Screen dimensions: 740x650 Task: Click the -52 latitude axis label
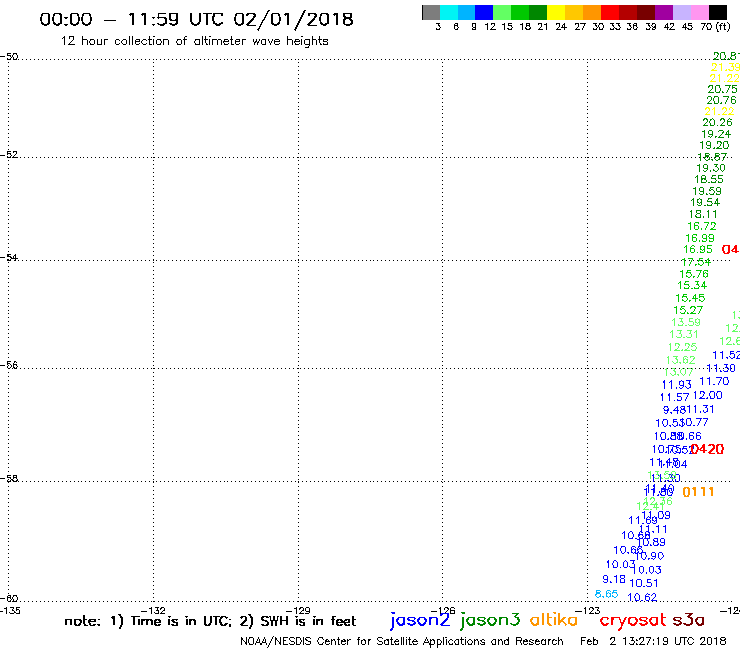pyautogui.click(x=9, y=154)
